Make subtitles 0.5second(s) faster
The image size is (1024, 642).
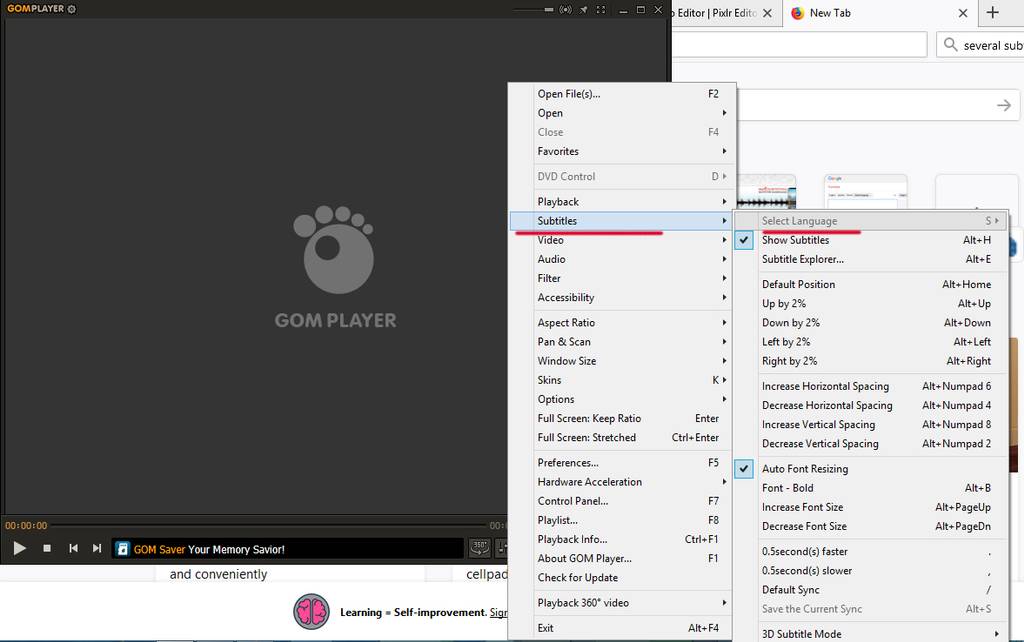click(x=871, y=551)
